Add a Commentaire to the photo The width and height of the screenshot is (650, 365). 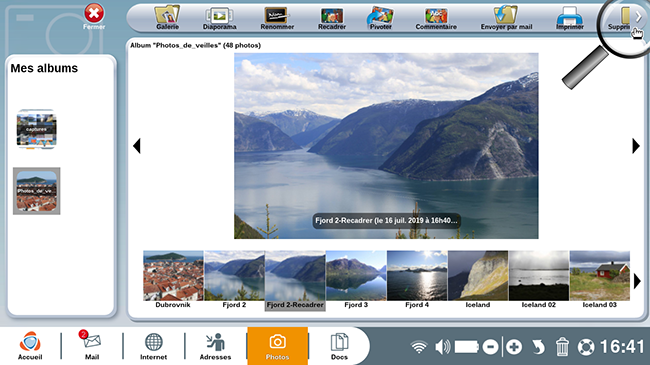pyautogui.click(x=436, y=18)
